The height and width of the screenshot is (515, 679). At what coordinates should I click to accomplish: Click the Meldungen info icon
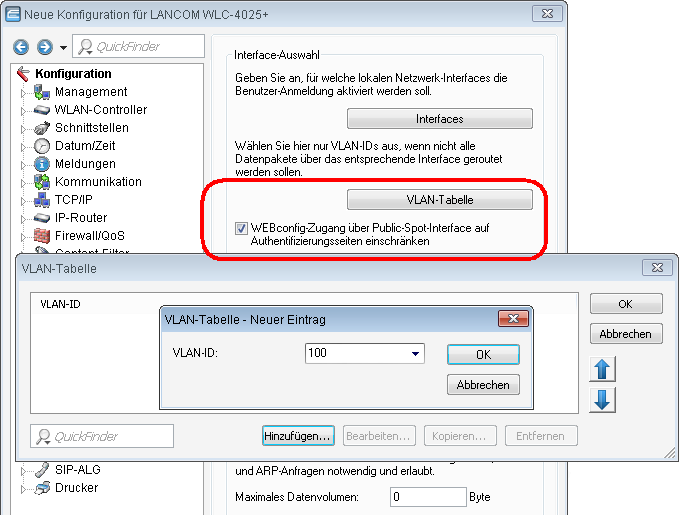[42, 164]
